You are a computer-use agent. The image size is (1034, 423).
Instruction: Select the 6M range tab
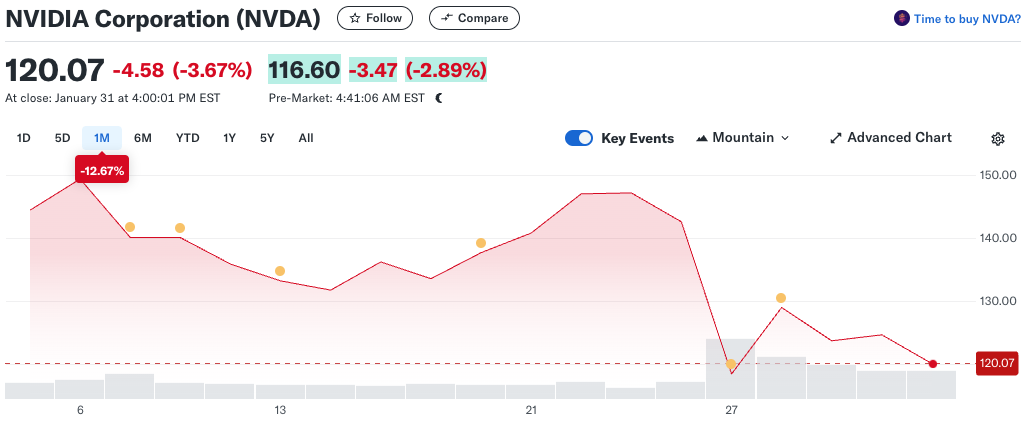click(142, 138)
